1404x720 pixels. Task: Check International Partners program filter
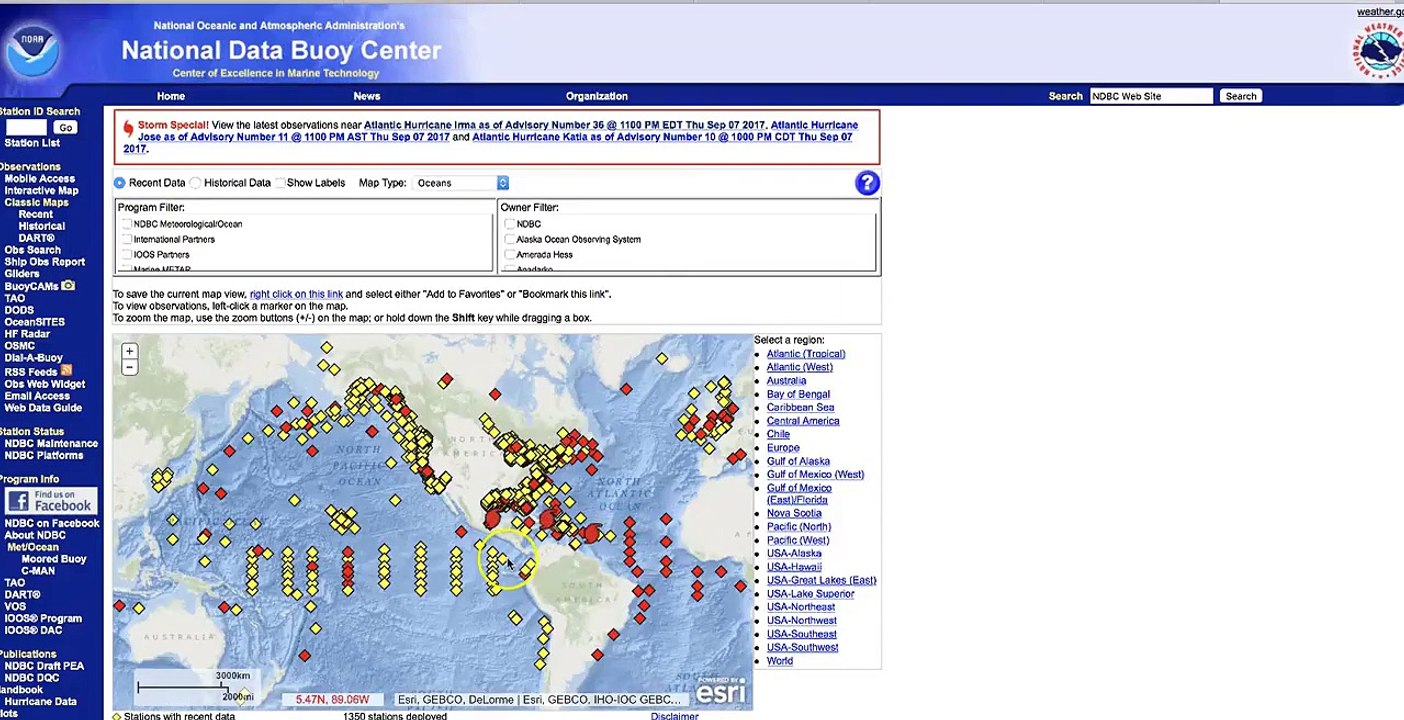click(126, 239)
